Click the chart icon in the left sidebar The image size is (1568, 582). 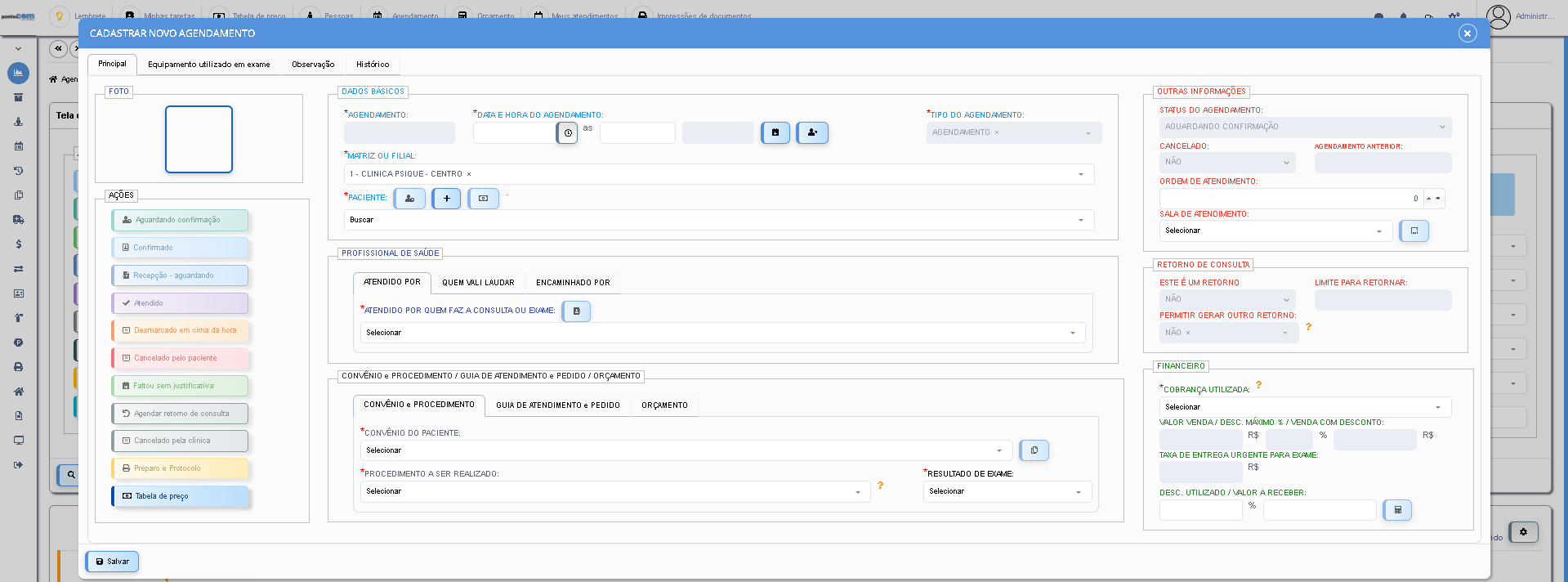click(18, 74)
